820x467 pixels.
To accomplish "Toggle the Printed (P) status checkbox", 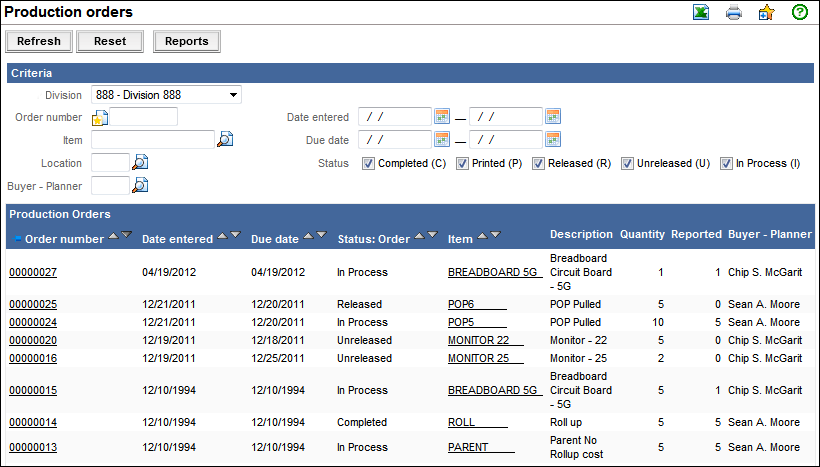I will tap(463, 163).
